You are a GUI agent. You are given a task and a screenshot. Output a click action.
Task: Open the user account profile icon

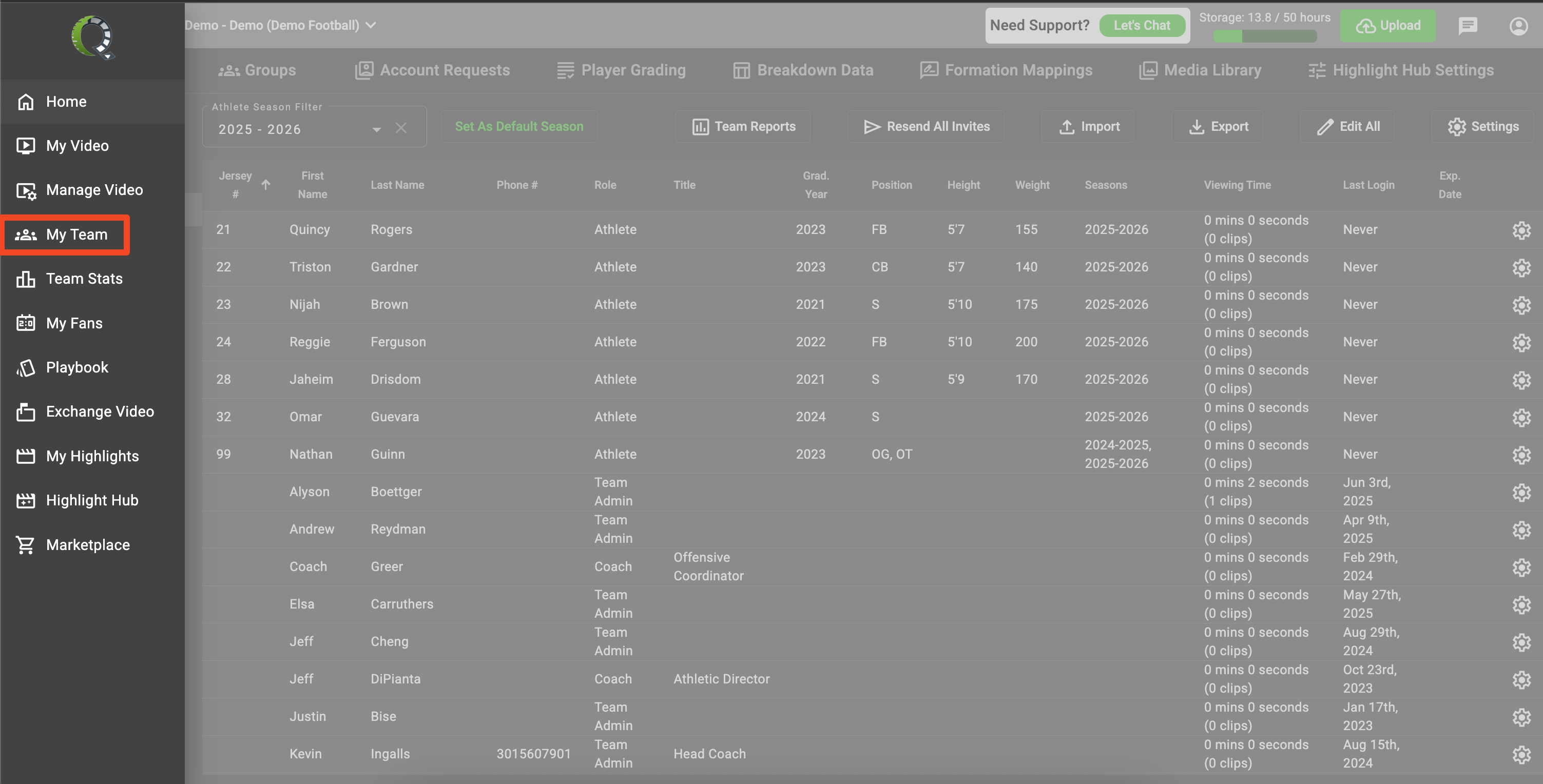coord(1518,26)
